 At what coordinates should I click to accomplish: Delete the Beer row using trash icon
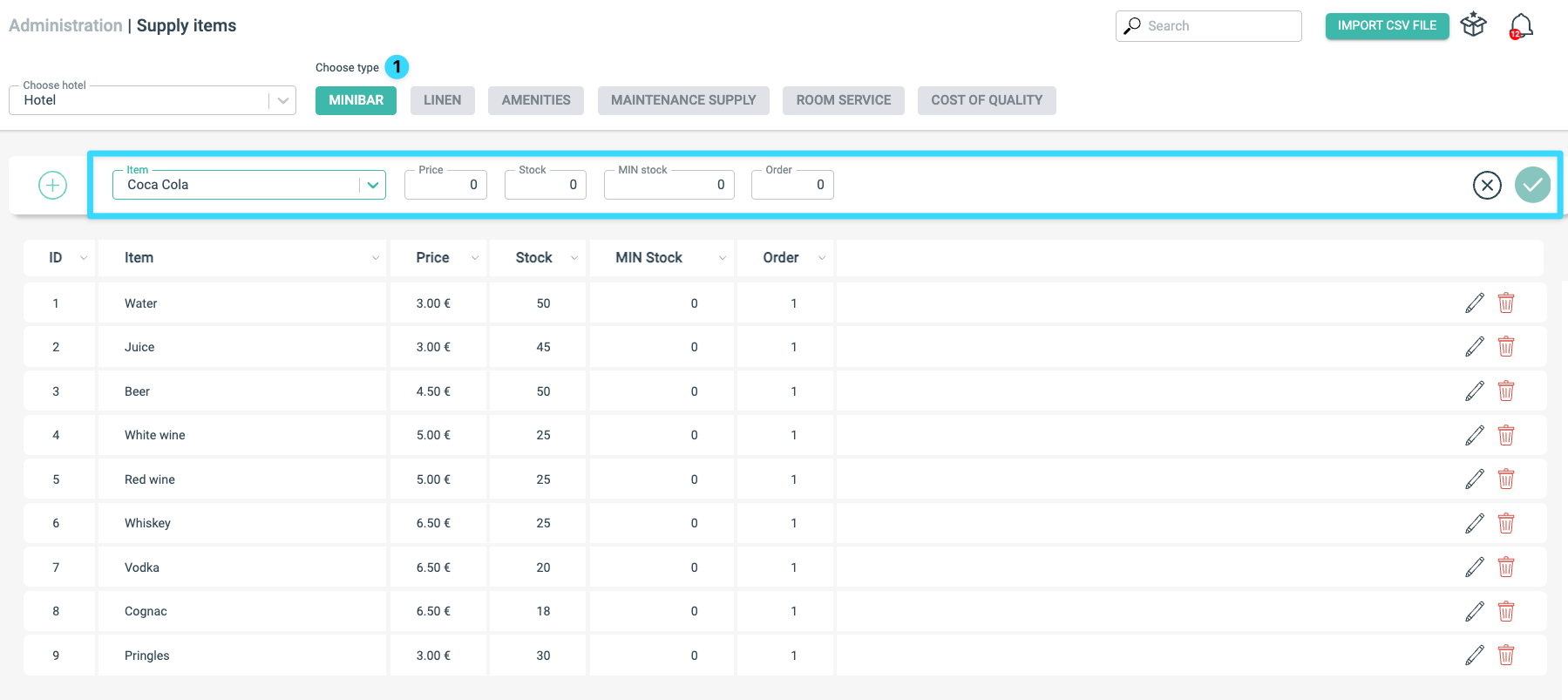1506,391
